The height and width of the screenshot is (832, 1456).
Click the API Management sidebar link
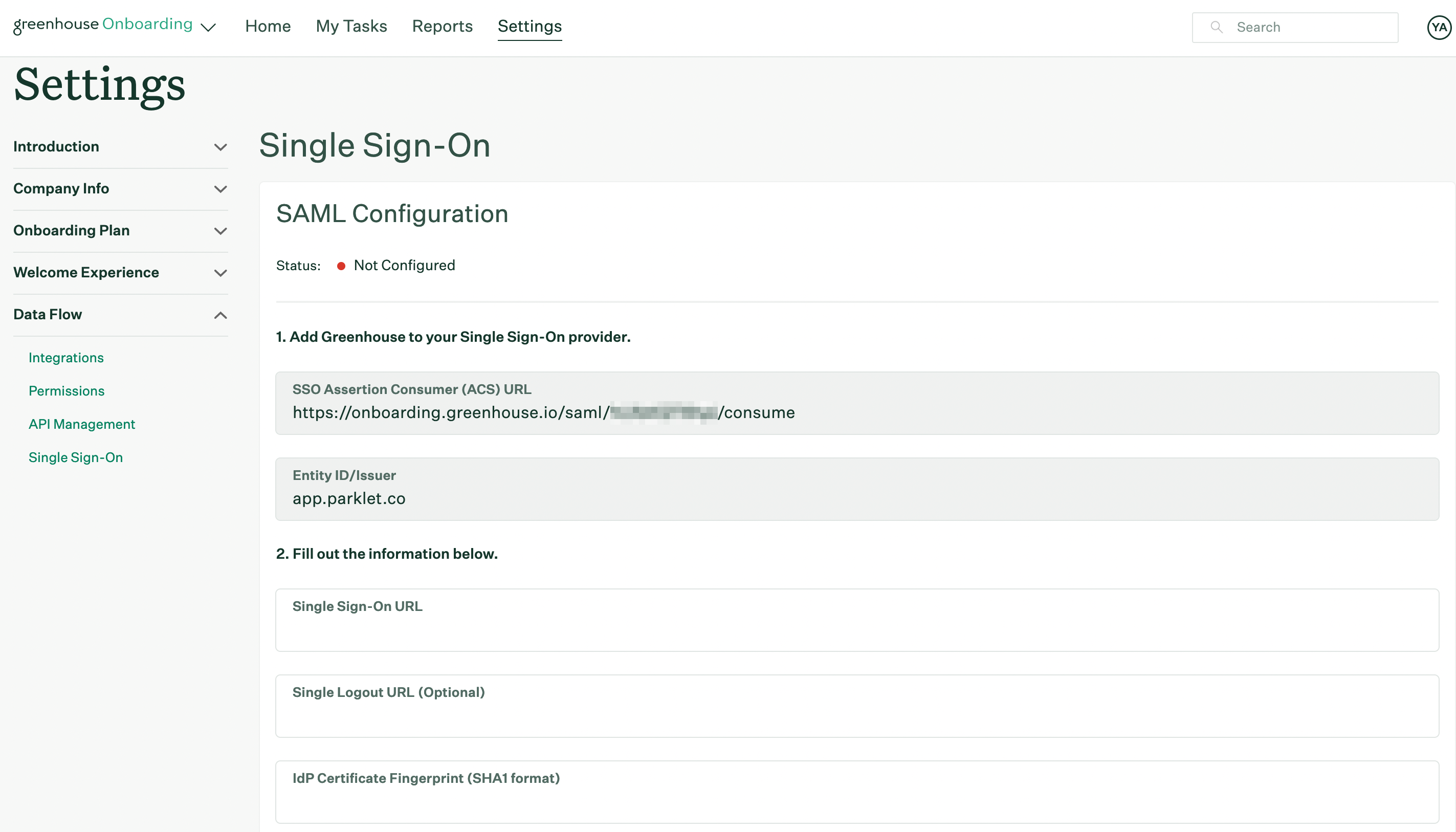click(82, 424)
